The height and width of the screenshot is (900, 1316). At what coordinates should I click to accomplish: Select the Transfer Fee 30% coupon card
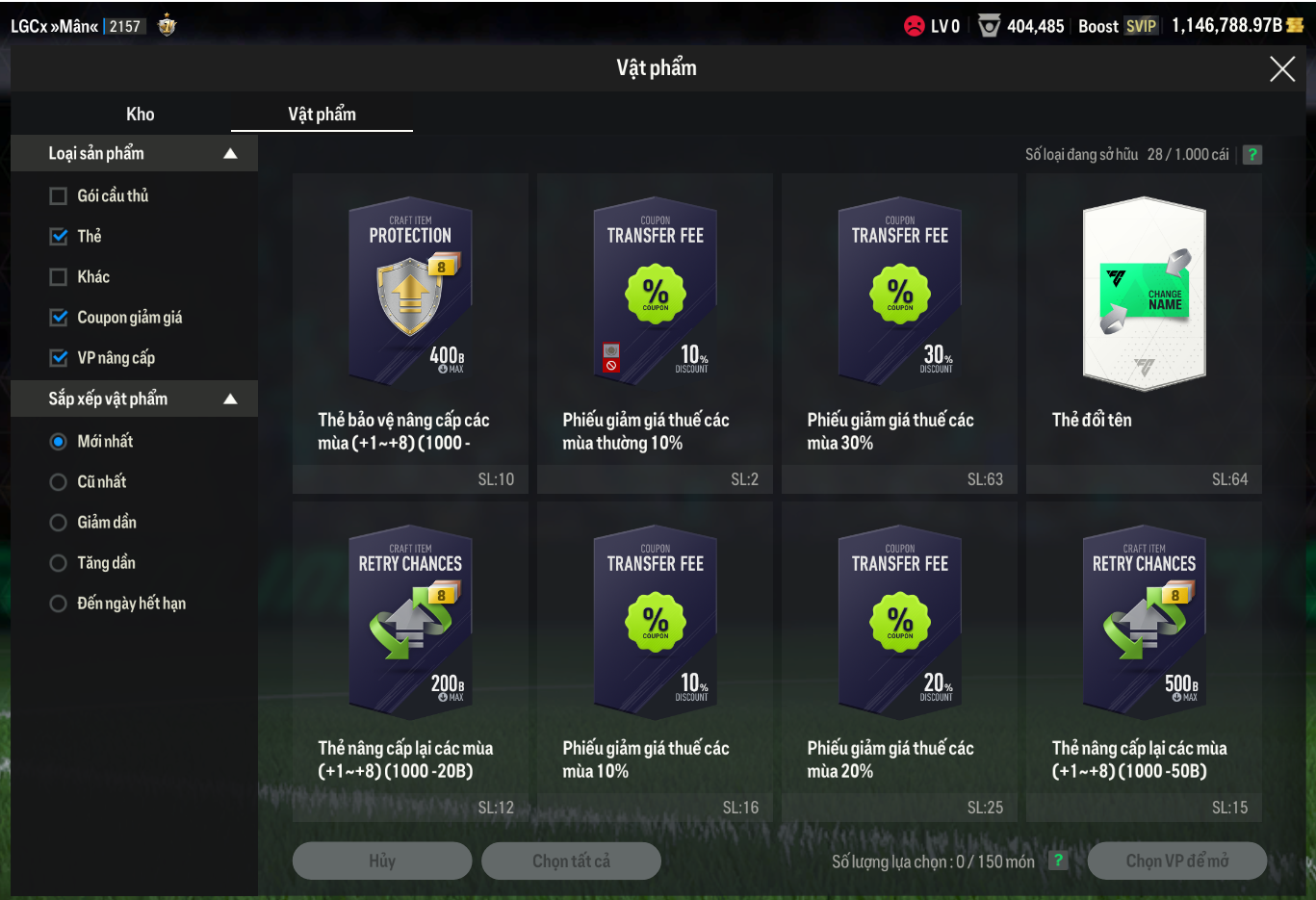tap(899, 333)
